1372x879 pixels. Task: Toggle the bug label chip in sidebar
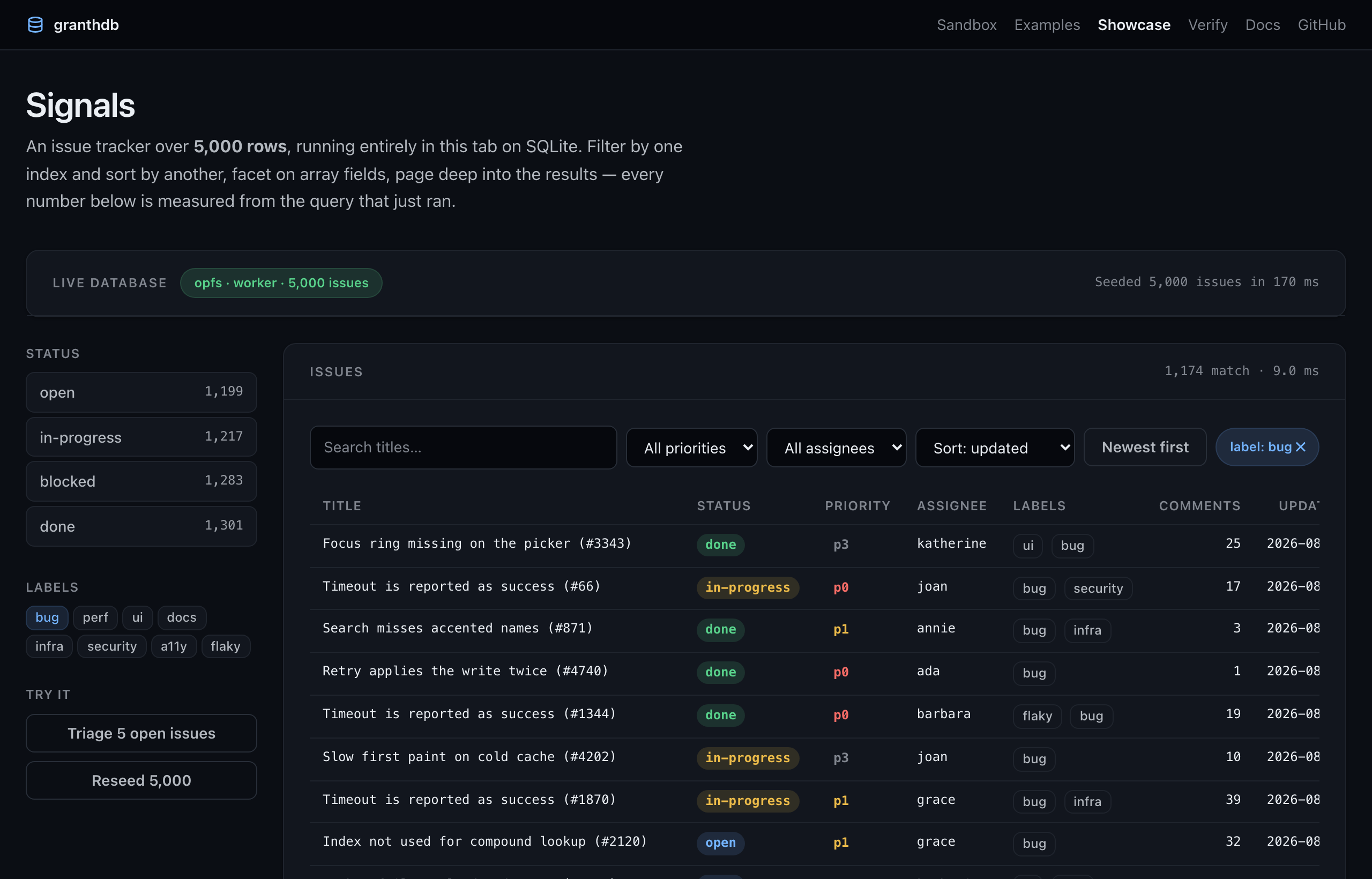pos(47,617)
